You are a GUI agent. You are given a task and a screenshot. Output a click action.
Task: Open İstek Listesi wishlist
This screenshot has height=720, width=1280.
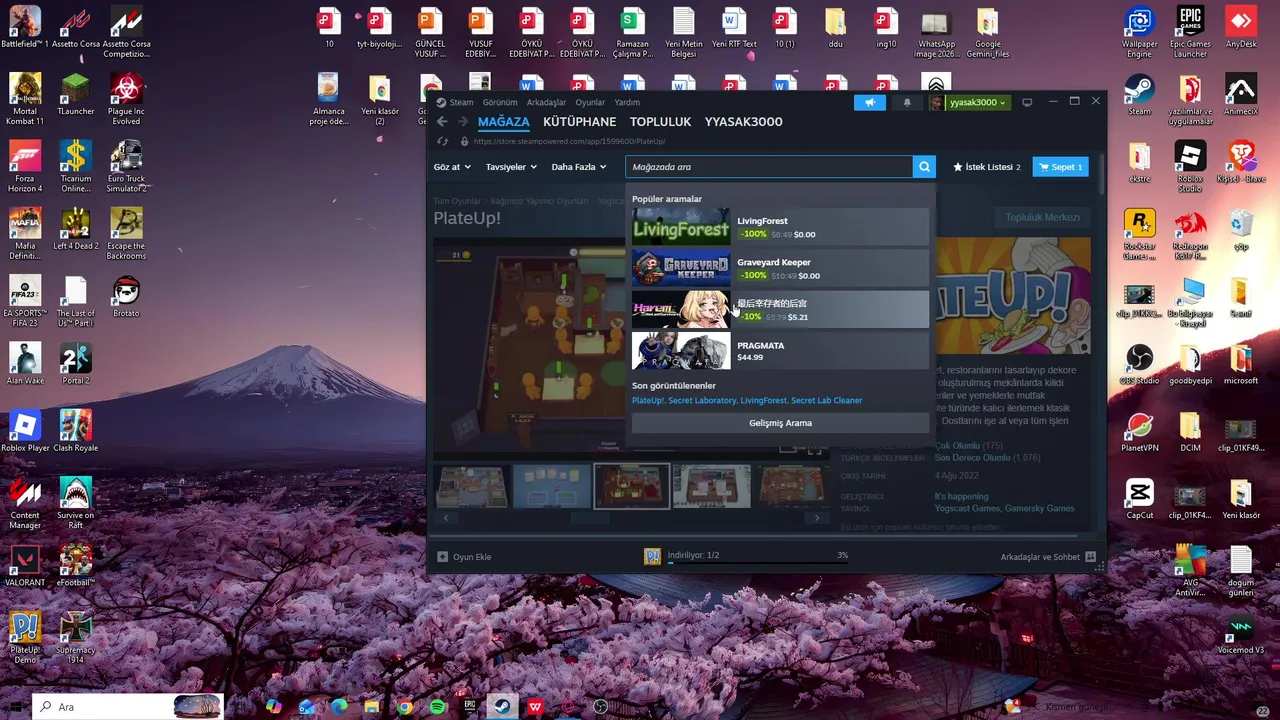[987, 167]
